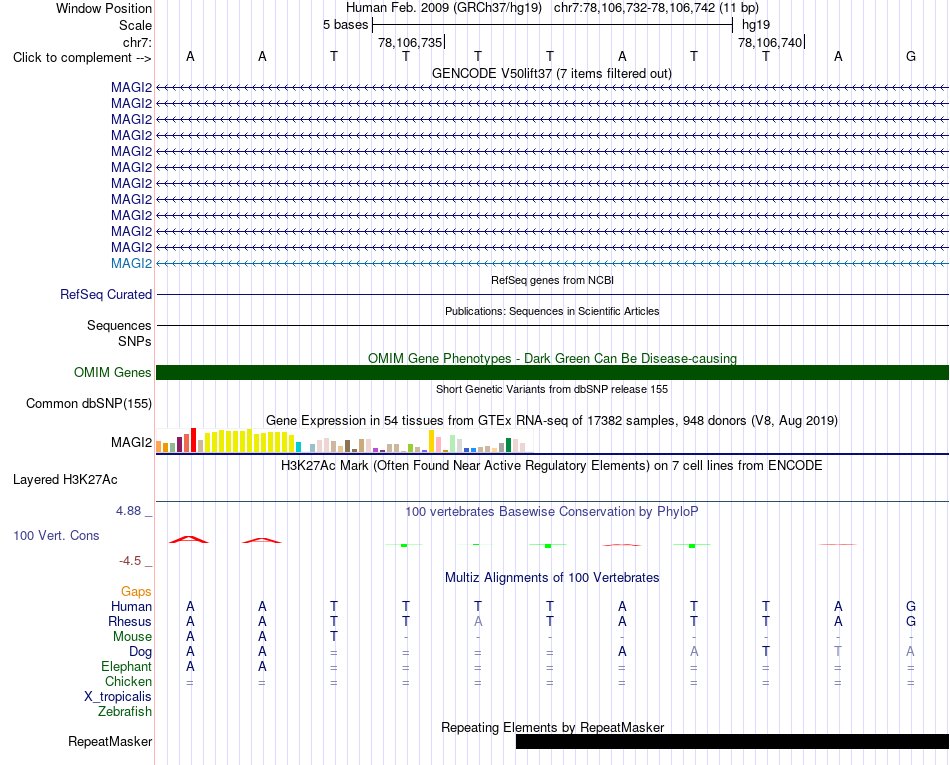Click the Elephant species label

[126, 666]
